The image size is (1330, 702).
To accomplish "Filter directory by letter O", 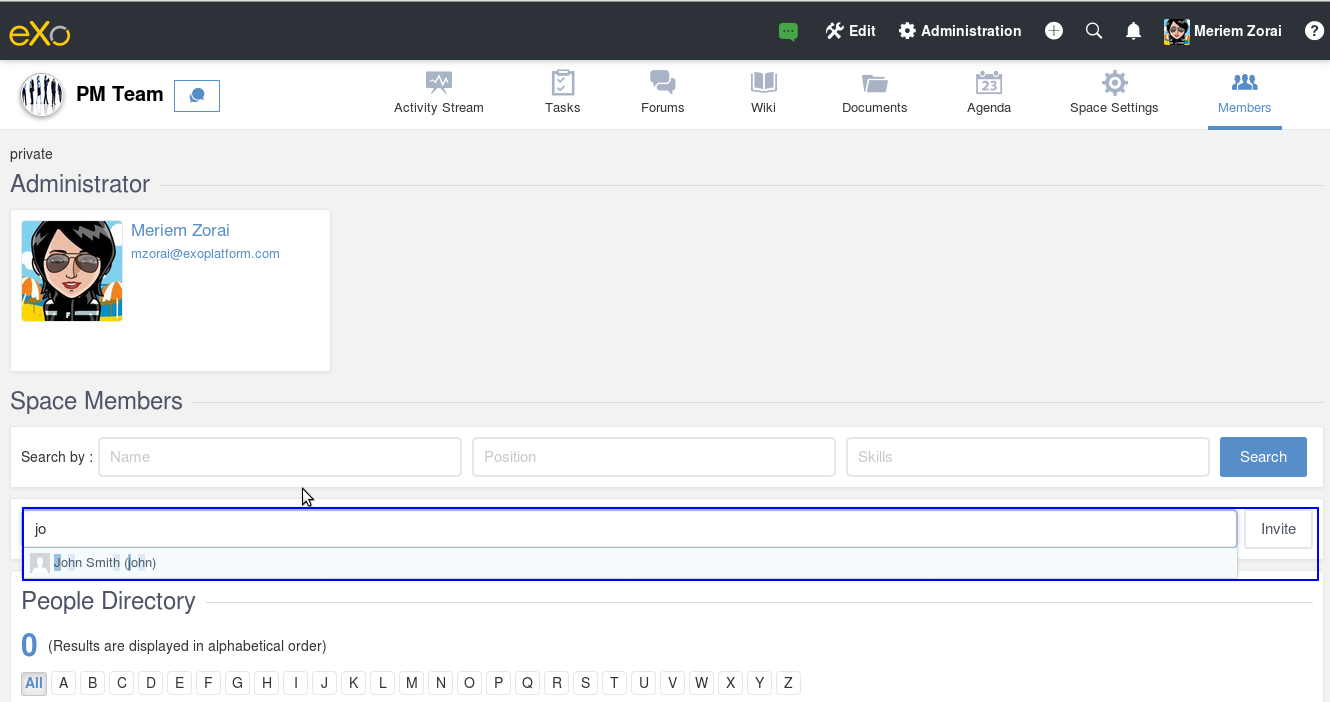I will (469, 683).
